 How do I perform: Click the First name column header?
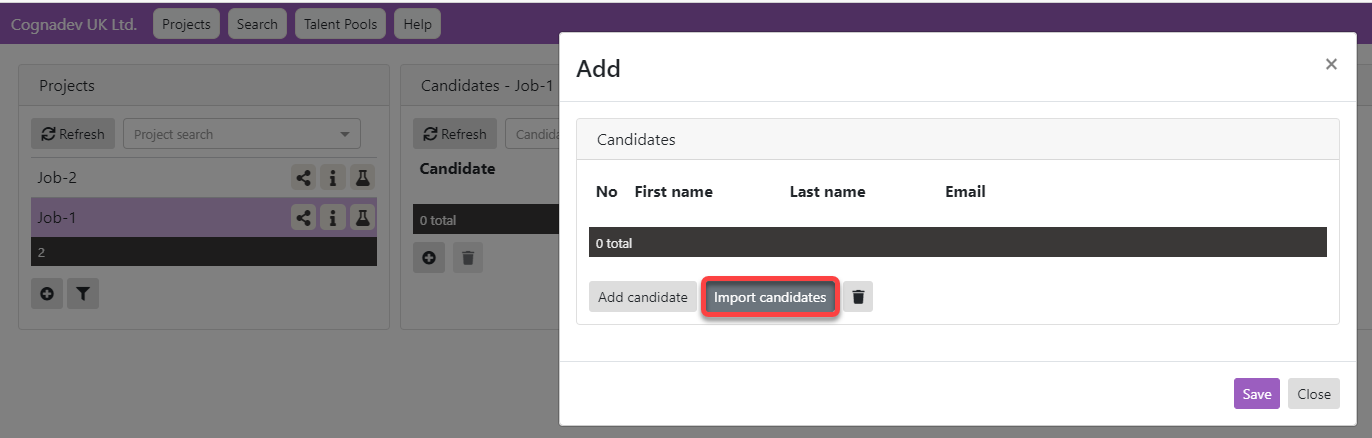(674, 191)
